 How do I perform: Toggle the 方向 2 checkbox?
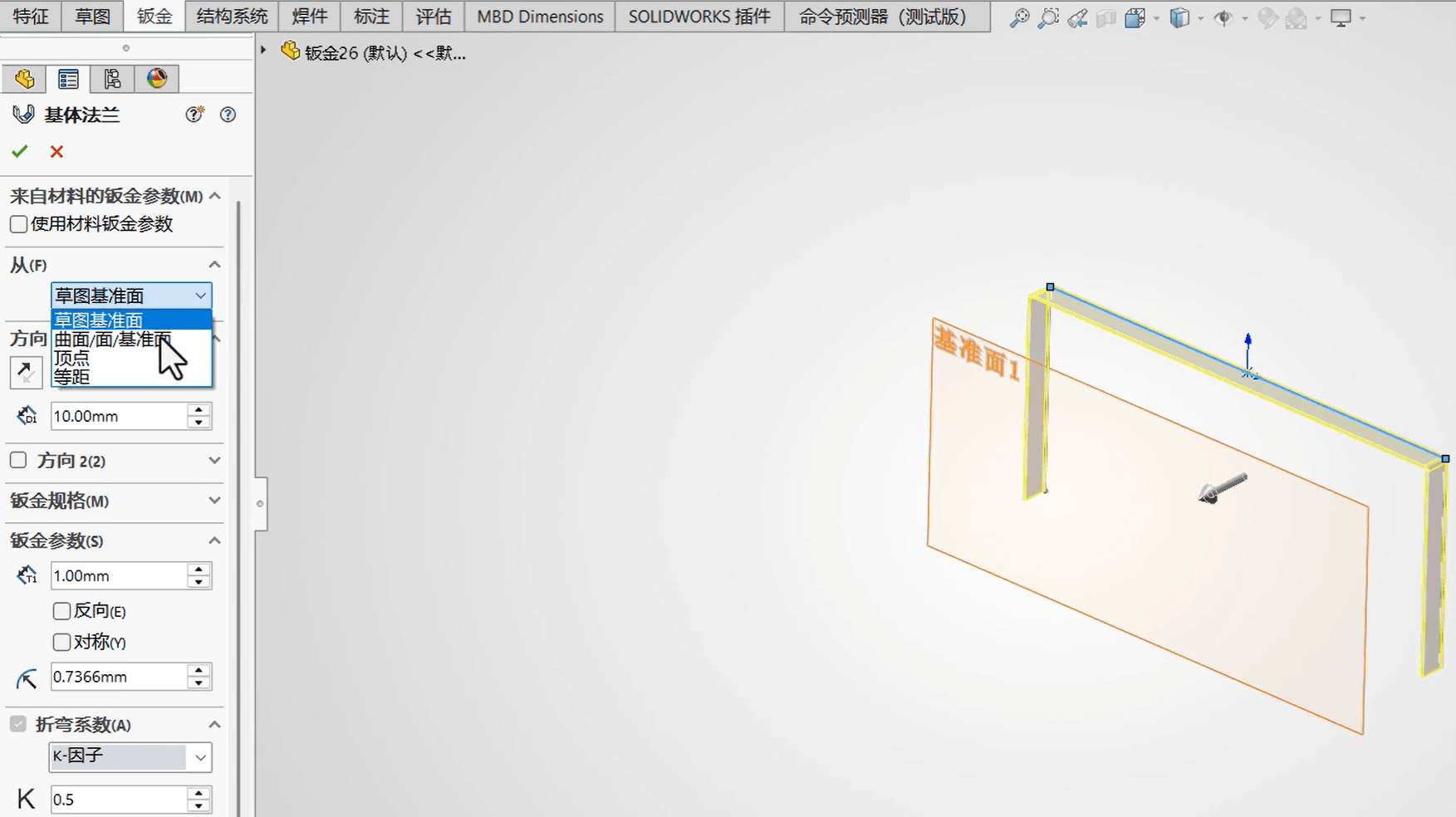[18, 460]
